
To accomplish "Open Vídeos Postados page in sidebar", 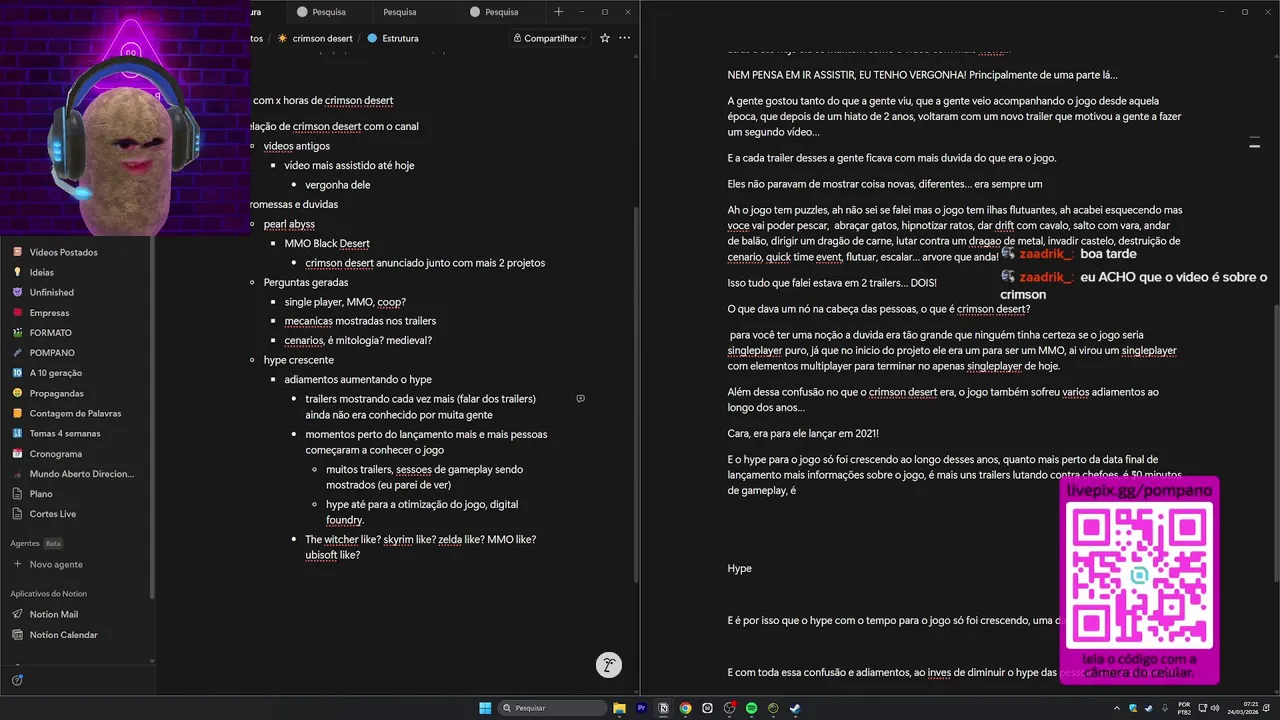I will pos(63,252).
